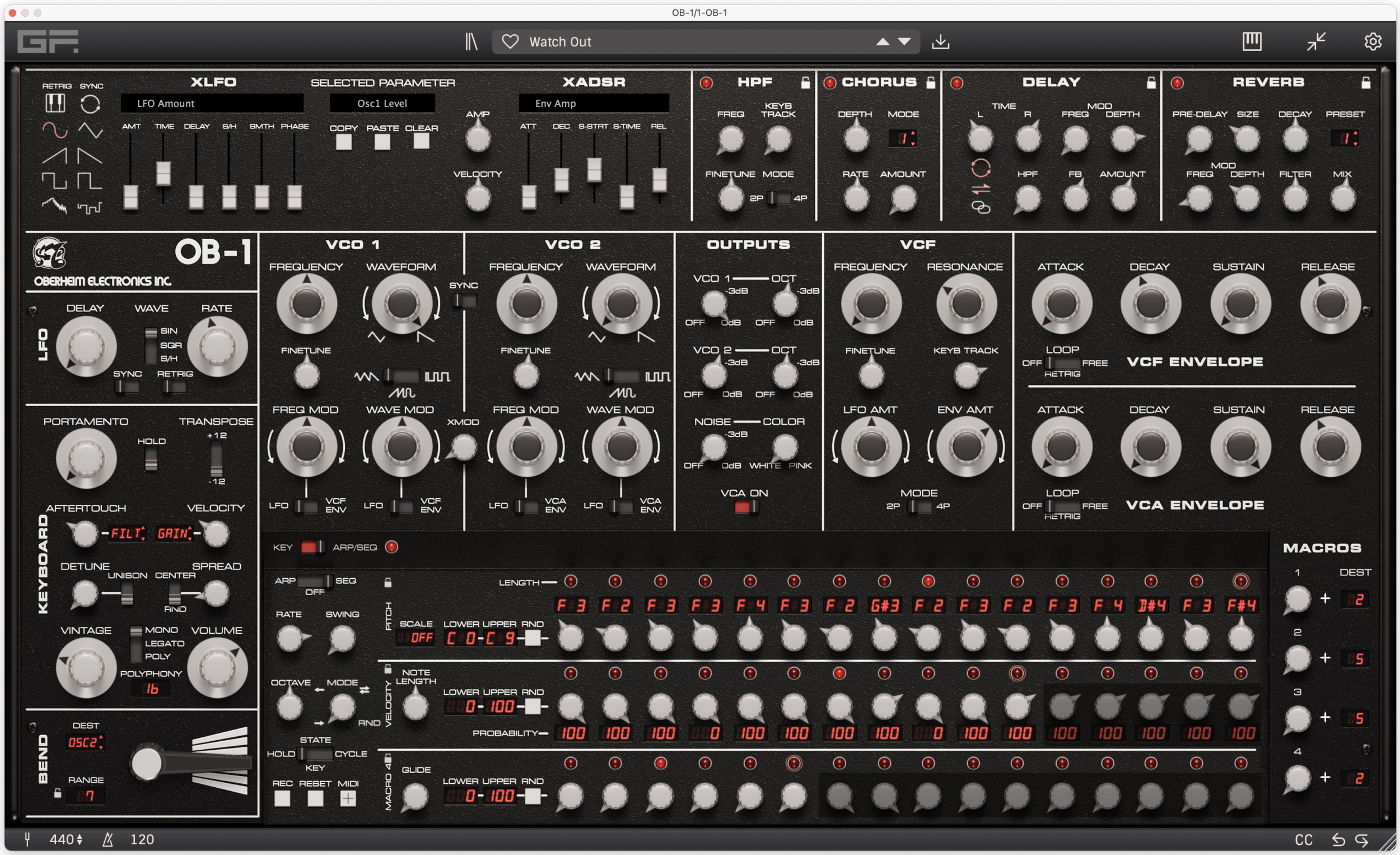Open the settings gear icon
Image resolution: width=1400 pixels, height=855 pixels.
coord(1373,41)
